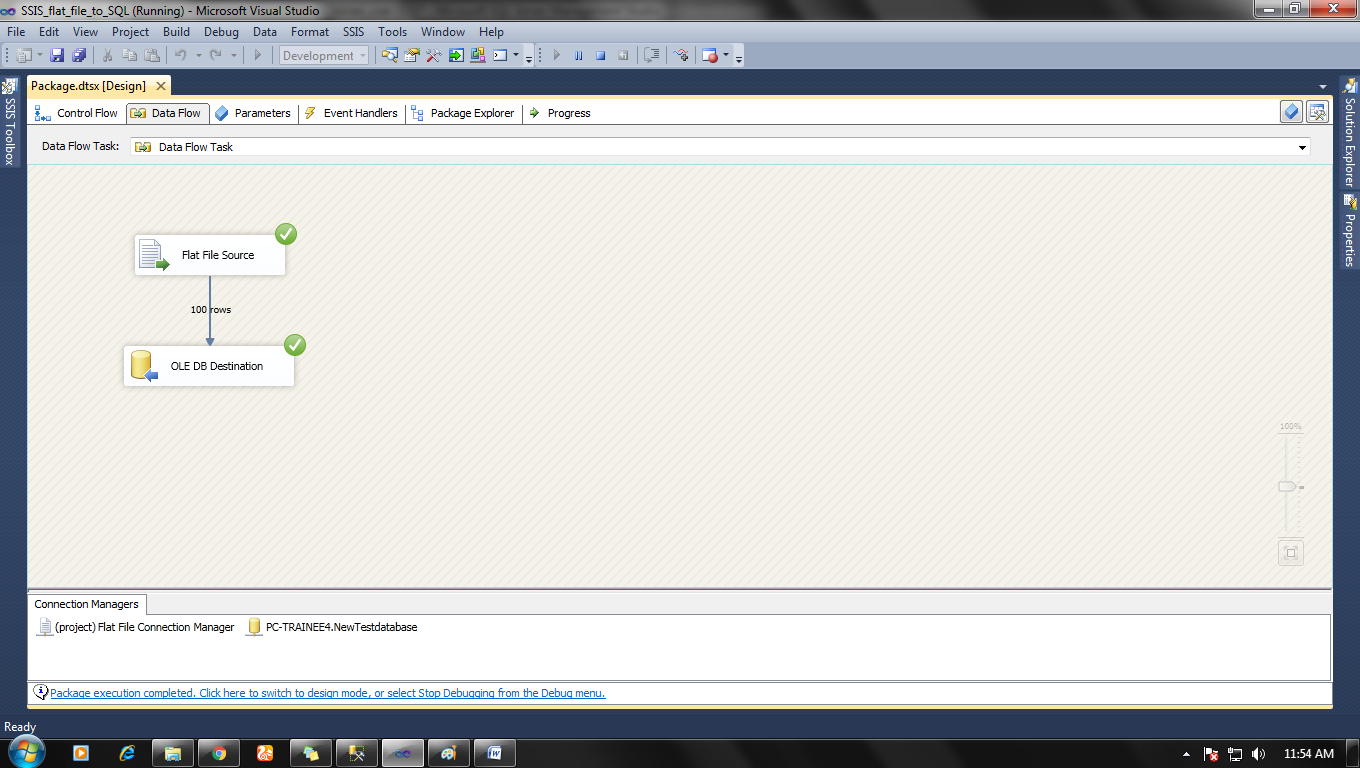
Task: Click the 100 rows data path label
Action: click(x=211, y=310)
